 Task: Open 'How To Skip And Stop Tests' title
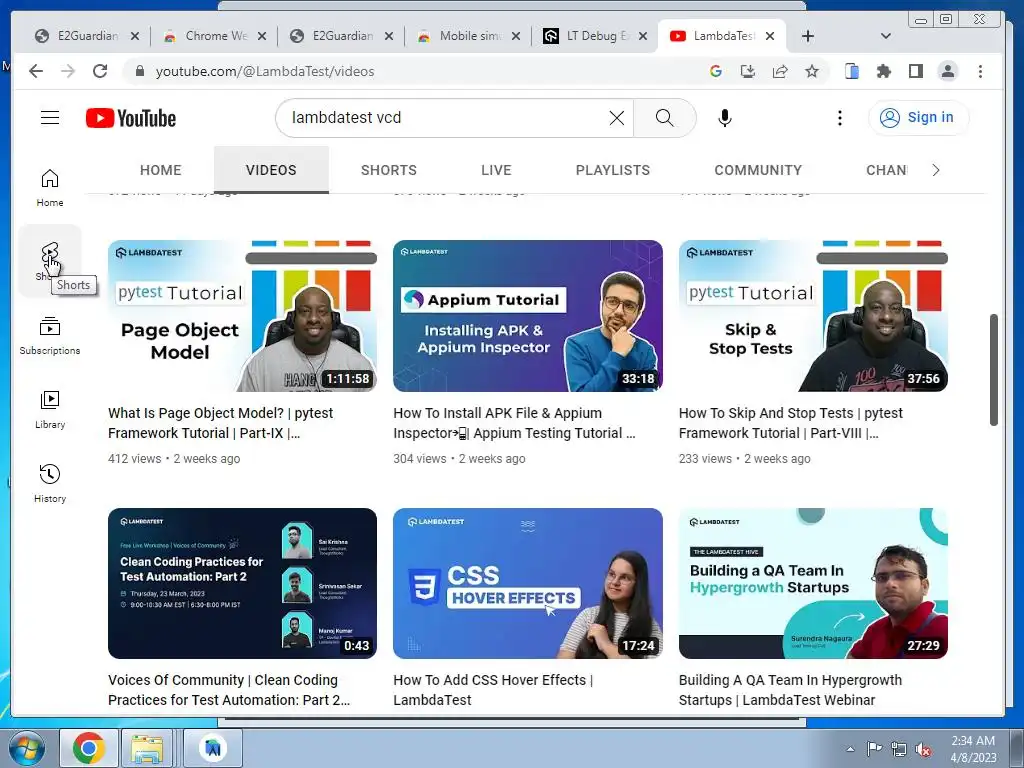[790, 423]
